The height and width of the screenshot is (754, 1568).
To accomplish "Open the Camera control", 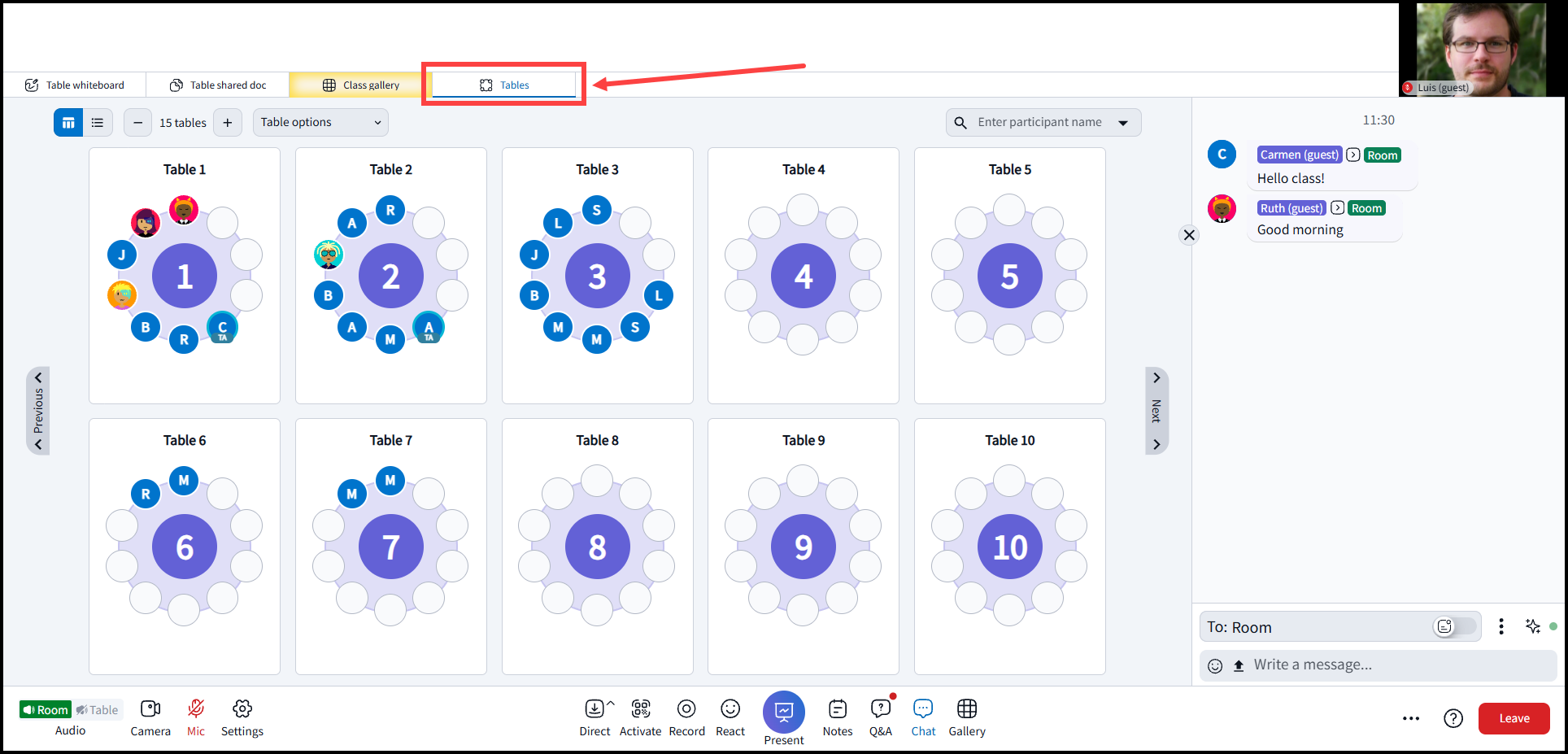I will (150, 717).
